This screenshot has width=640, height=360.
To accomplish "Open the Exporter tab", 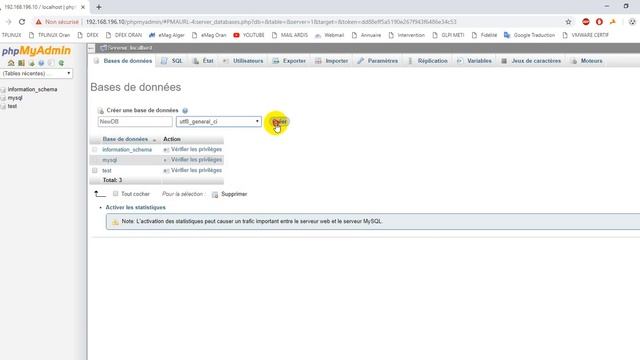I will pos(289,61).
